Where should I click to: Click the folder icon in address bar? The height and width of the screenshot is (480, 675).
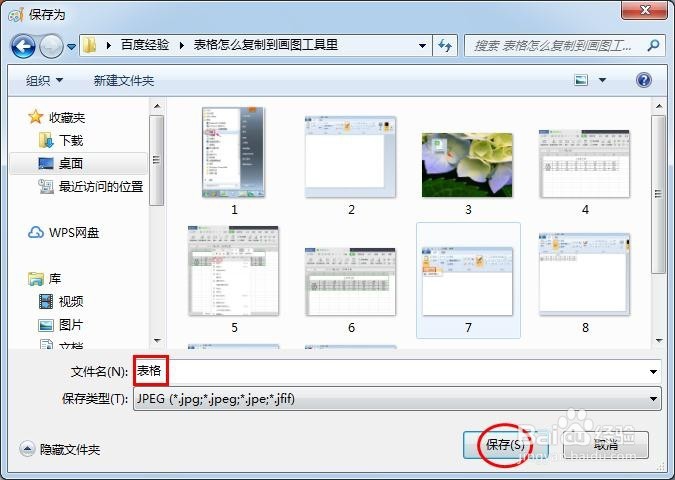click(90, 45)
